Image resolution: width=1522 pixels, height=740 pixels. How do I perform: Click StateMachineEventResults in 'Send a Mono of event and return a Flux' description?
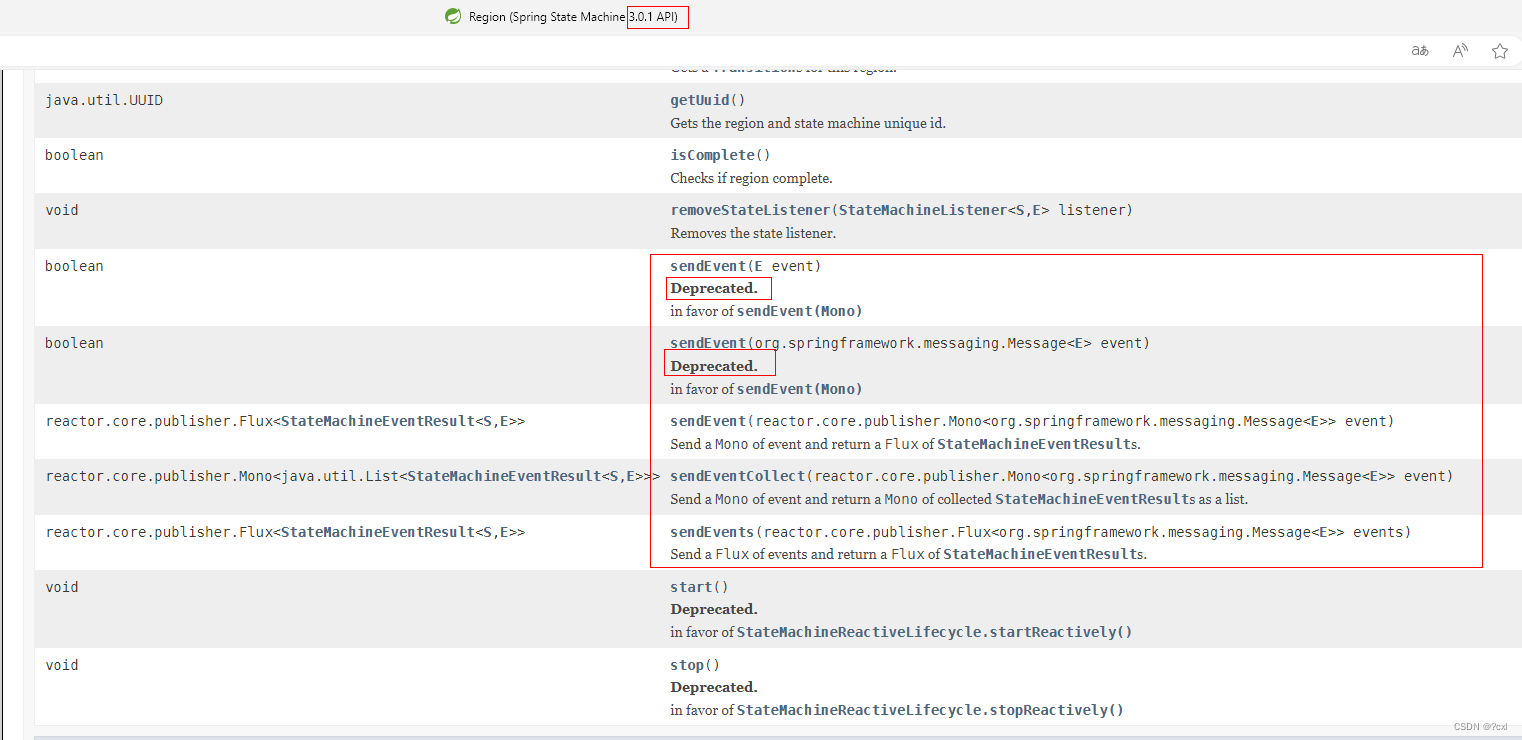[x=1037, y=444]
